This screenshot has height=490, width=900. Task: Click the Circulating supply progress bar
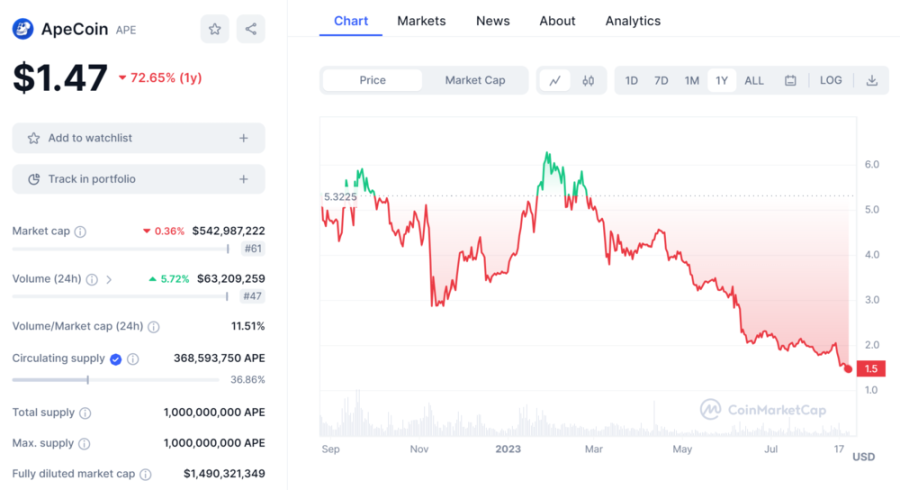tap(115, 380)
